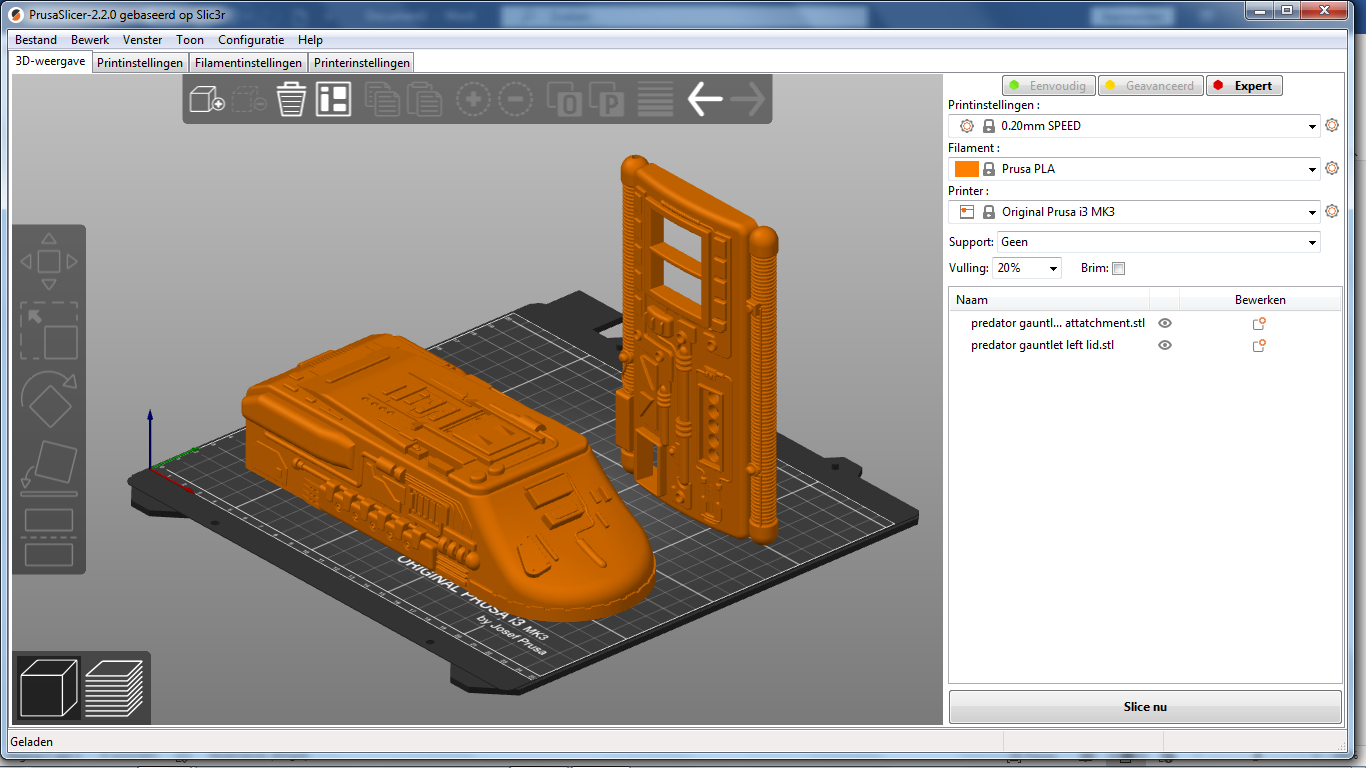The image size is (1366, 768).
Task: Click the Delete all trash icon
Action: [291, 100]
